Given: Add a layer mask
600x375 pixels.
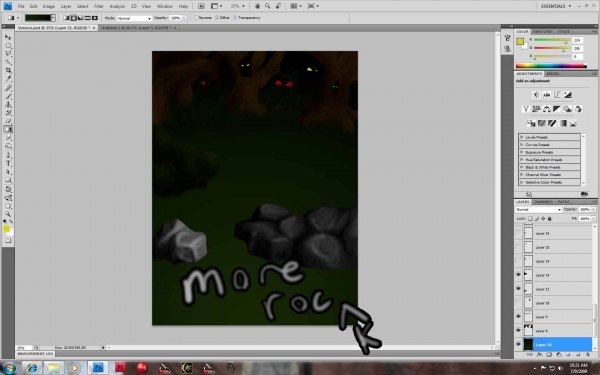Looking at the screenshot, I should point(549,355).
